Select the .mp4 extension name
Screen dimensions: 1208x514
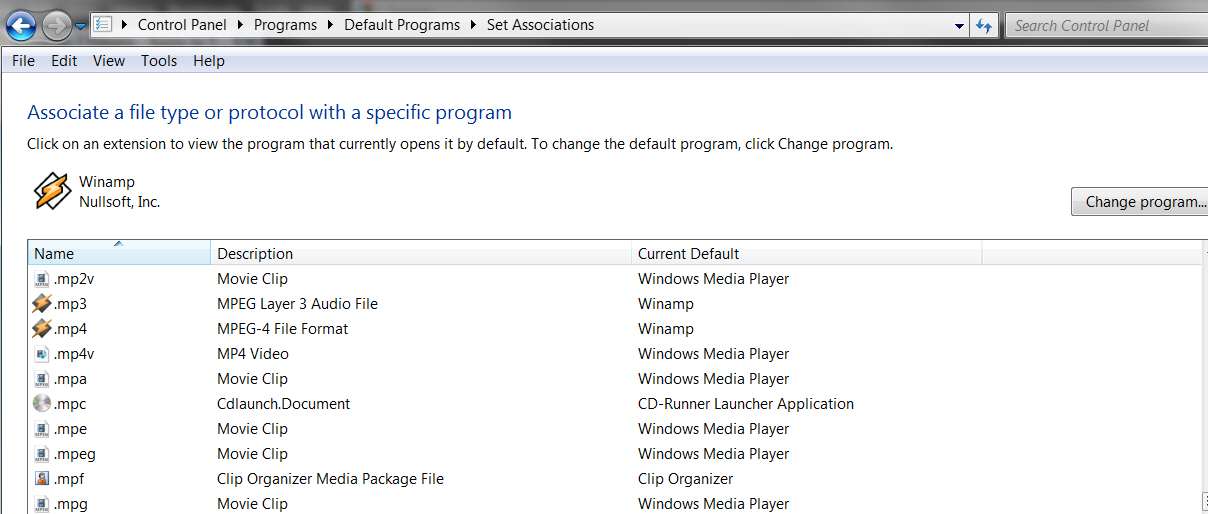[70, 329]
